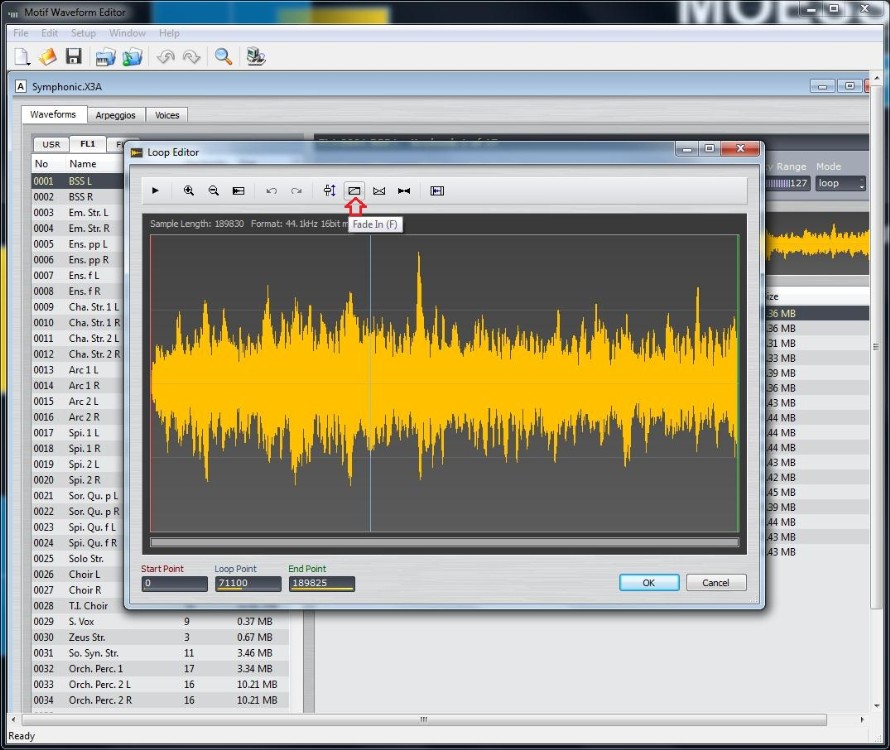The height and width of the screenshot is (750, 890).
Task: Click Cancel in Loop Editor
Action: [x=716, y=583]
